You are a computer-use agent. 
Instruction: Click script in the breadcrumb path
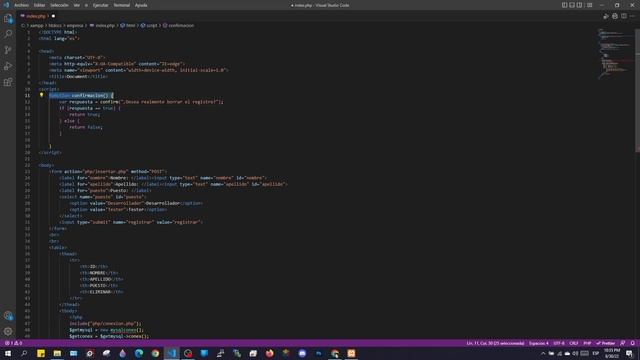click(x=152, y=25)
